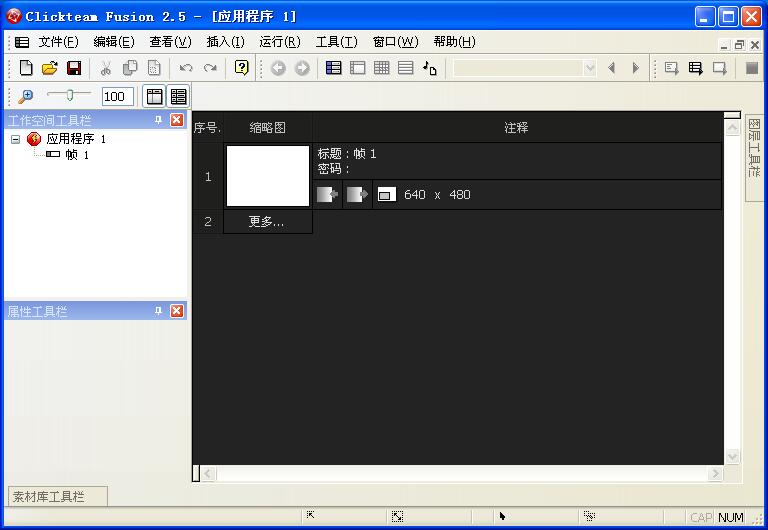Open the 插入(I) menu
Image resolution: width=768 pixels, height=530 pixels.
click(225, 42)
